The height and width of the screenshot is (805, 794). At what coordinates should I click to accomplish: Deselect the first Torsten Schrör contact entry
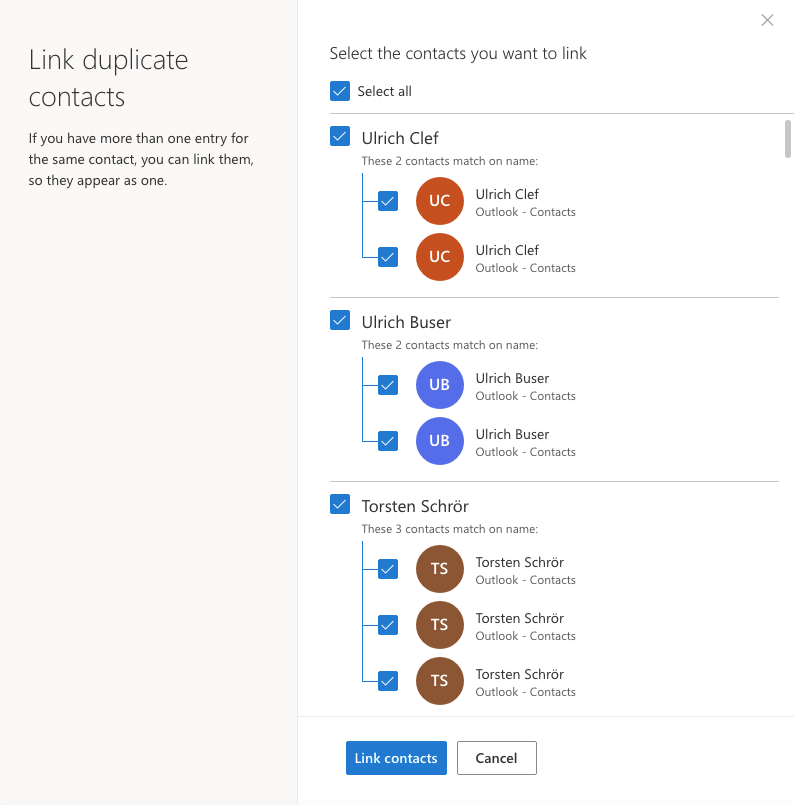(388, 569)
